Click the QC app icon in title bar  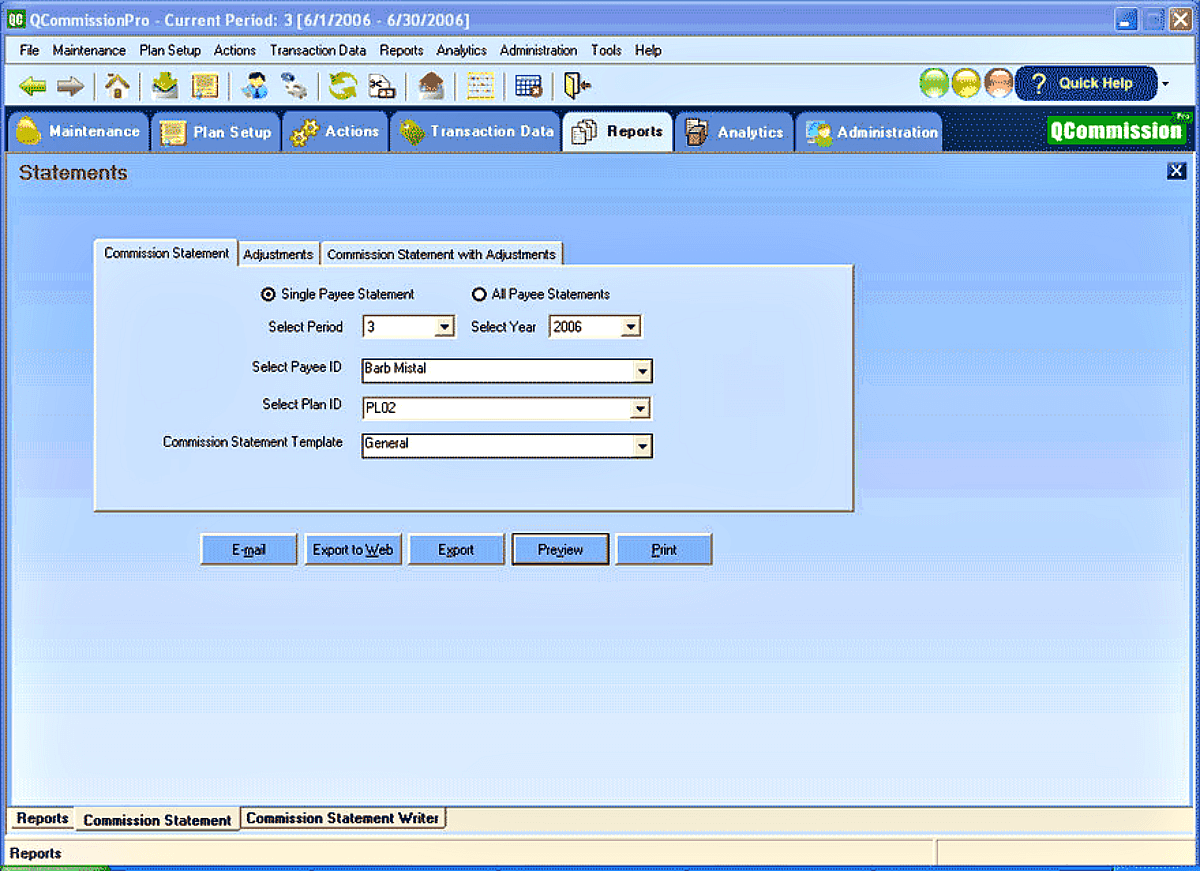coord(15,20)
